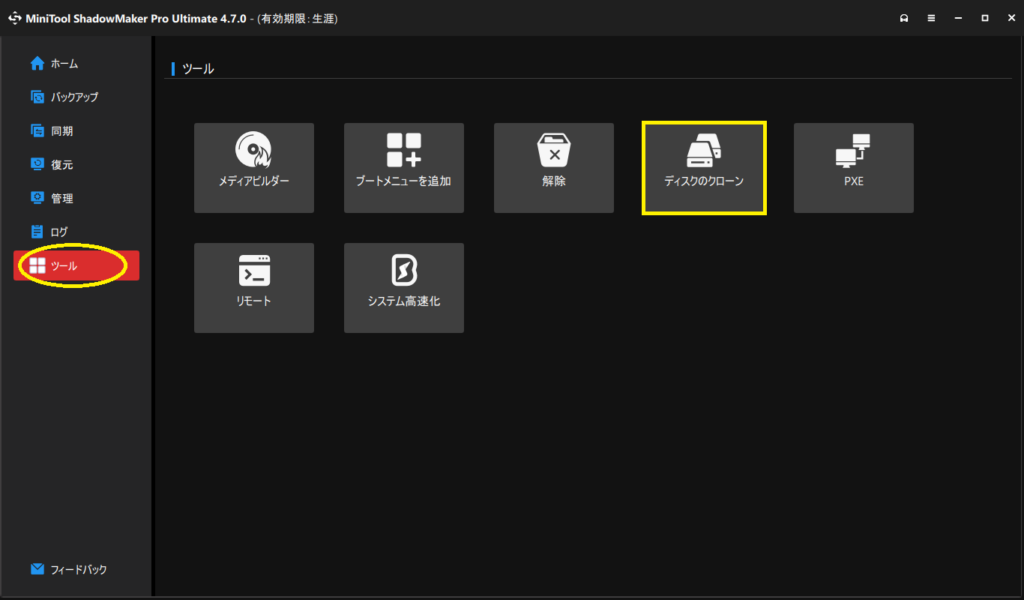Open the 解除 tool tile
This screenshot has width=1024, height=600.
pos(554,168)
